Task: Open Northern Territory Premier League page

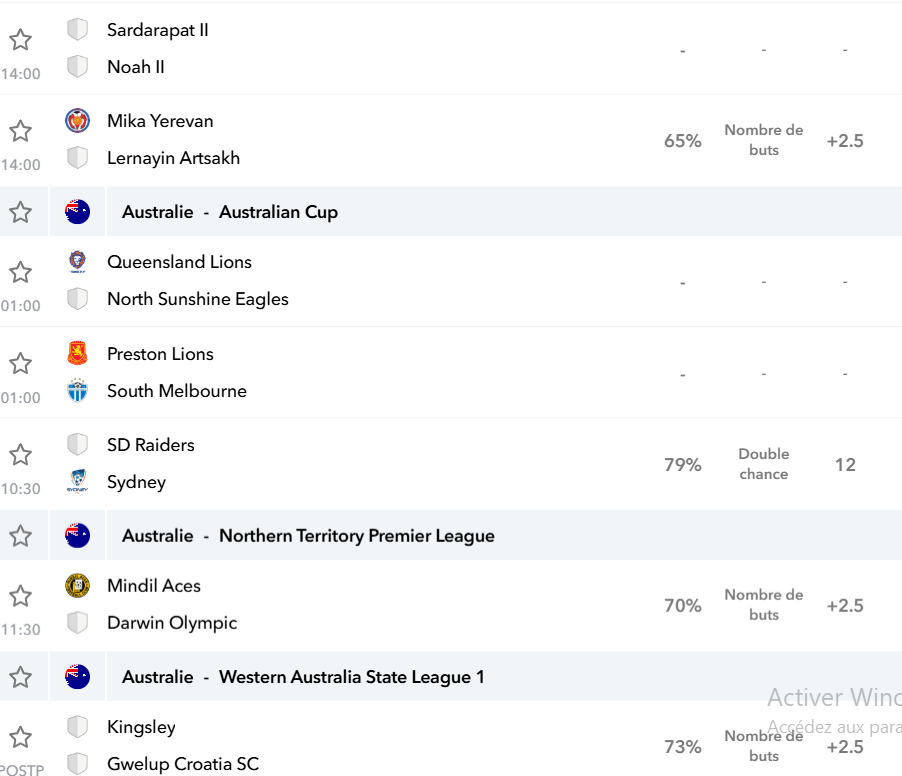Action: pyautogui.click(x=357, y=536)
